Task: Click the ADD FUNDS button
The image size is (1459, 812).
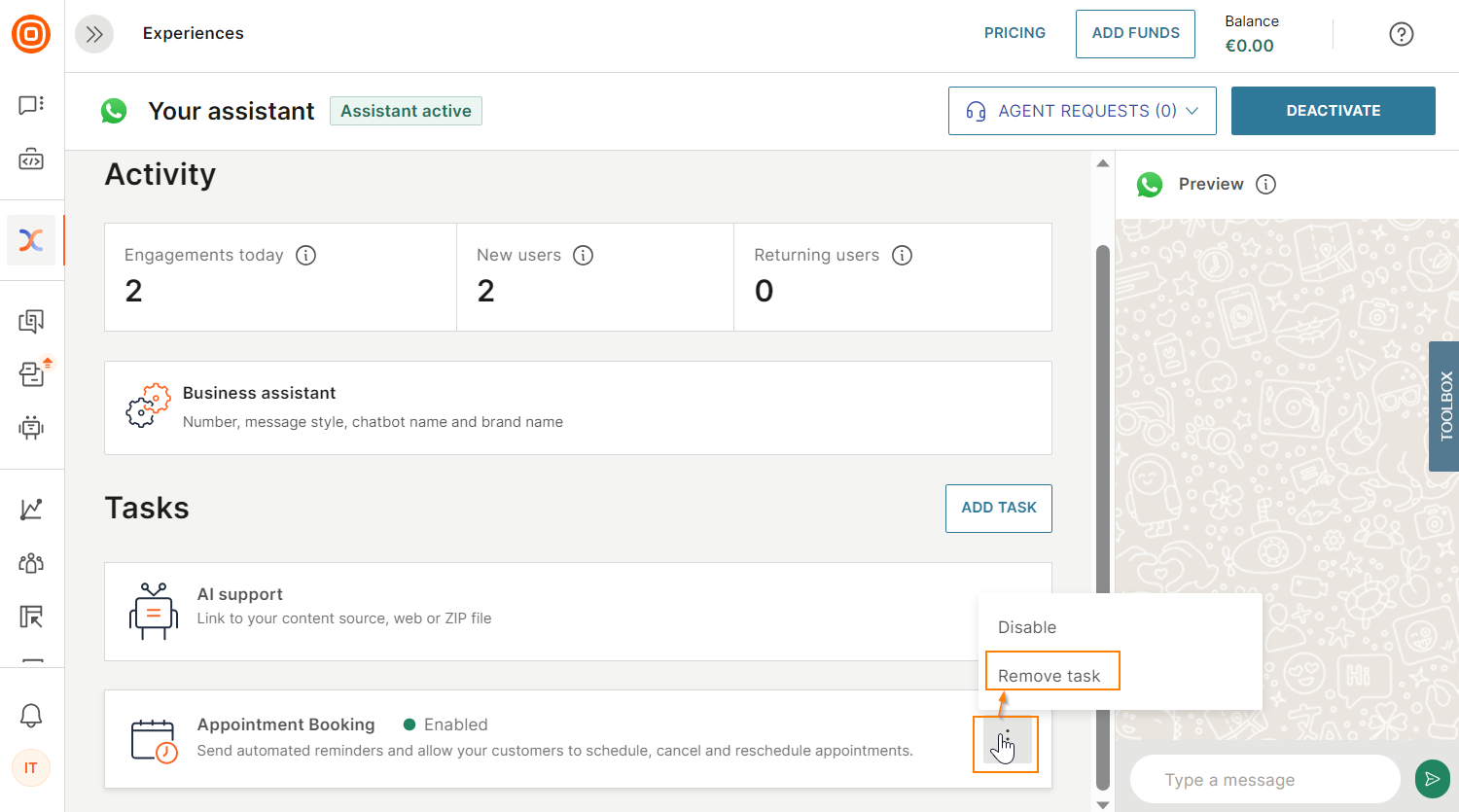Action: coord(1134,33)
